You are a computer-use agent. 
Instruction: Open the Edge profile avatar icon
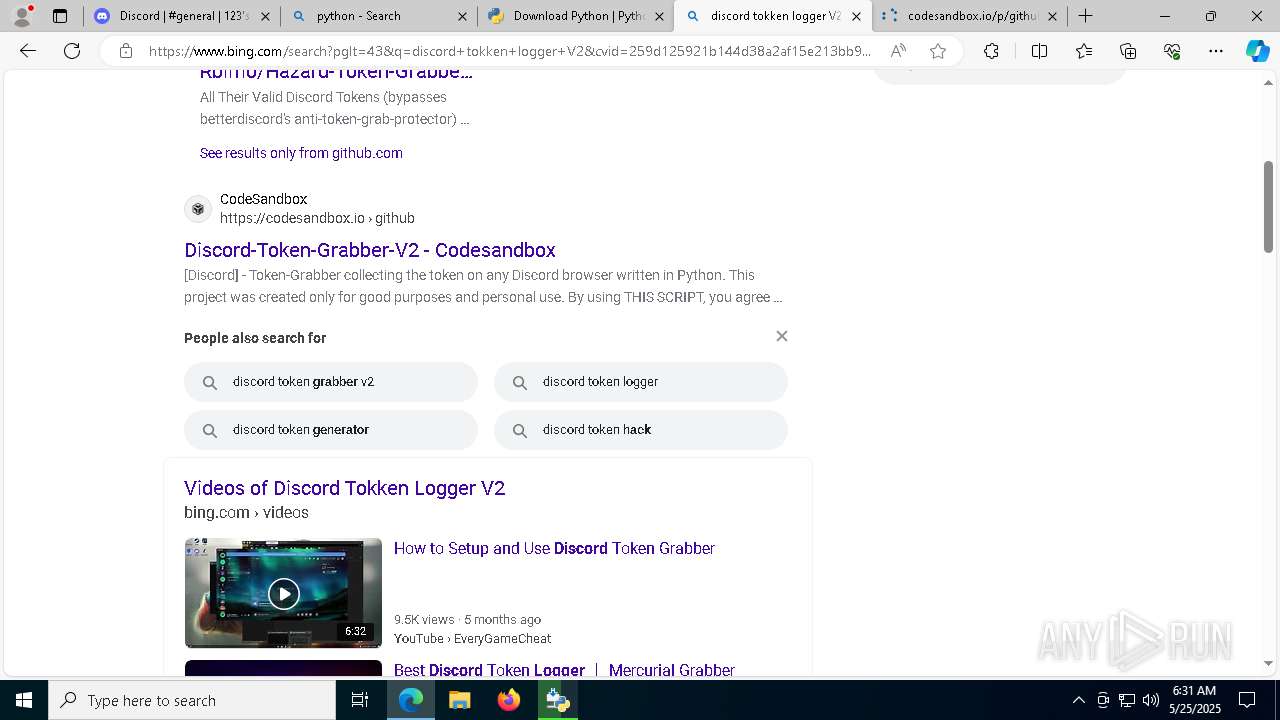pos(22,16)
